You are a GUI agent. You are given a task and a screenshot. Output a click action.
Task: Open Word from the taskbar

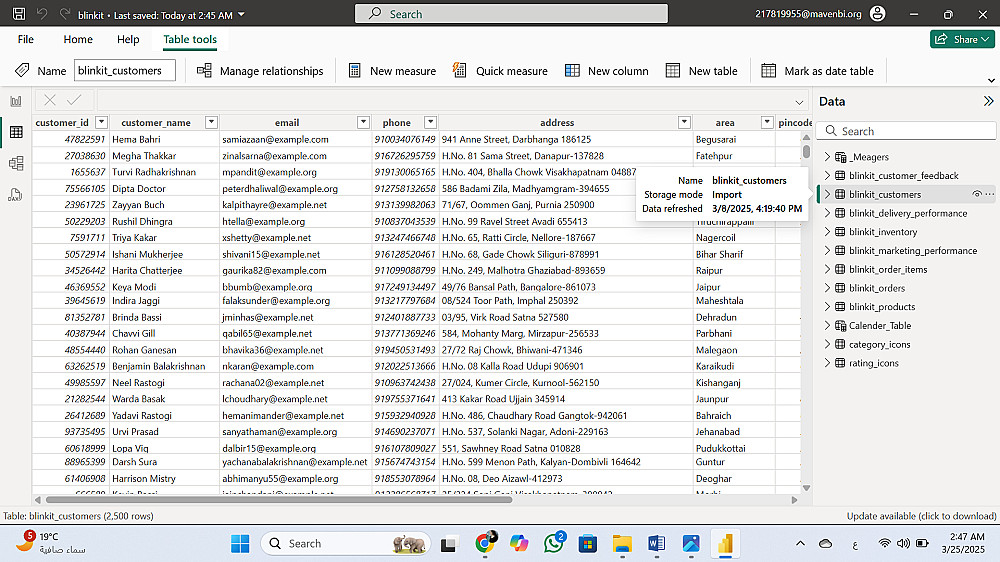click(656, 544)
